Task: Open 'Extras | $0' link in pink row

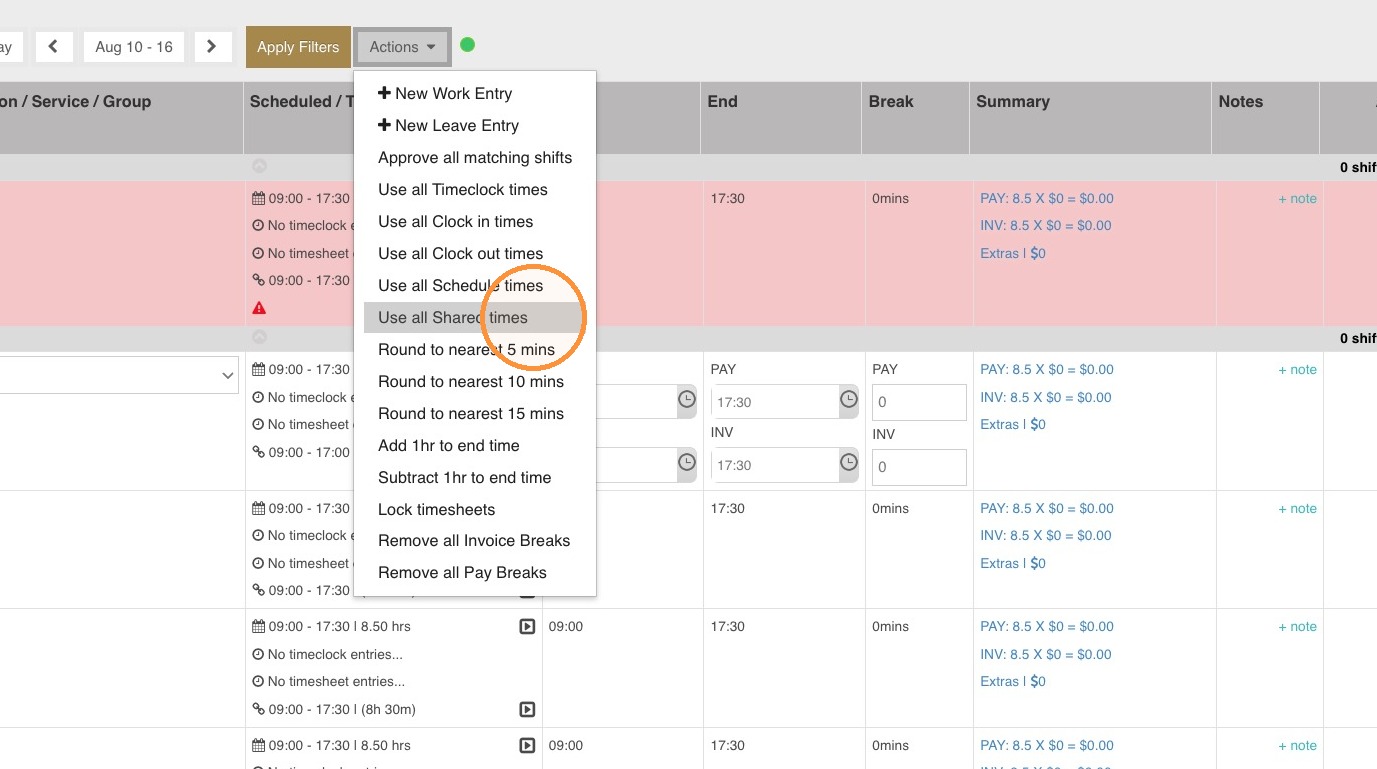Action: point(1013,254)
